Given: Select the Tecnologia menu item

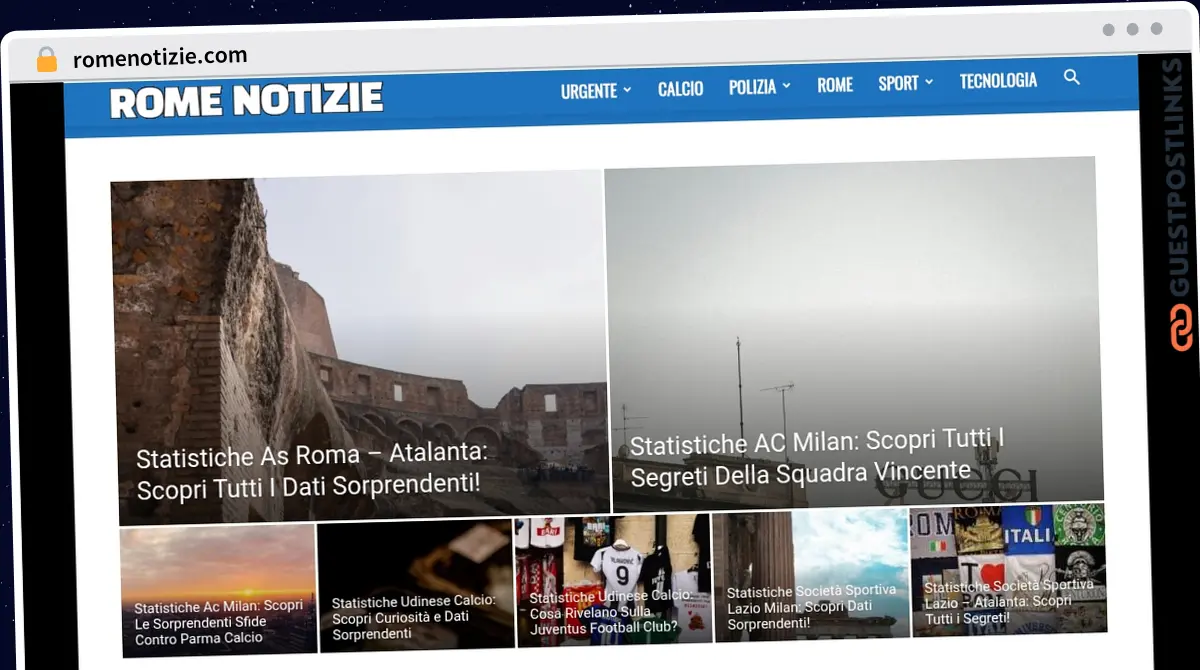Looking at the screenshot, I should (998, 81).
